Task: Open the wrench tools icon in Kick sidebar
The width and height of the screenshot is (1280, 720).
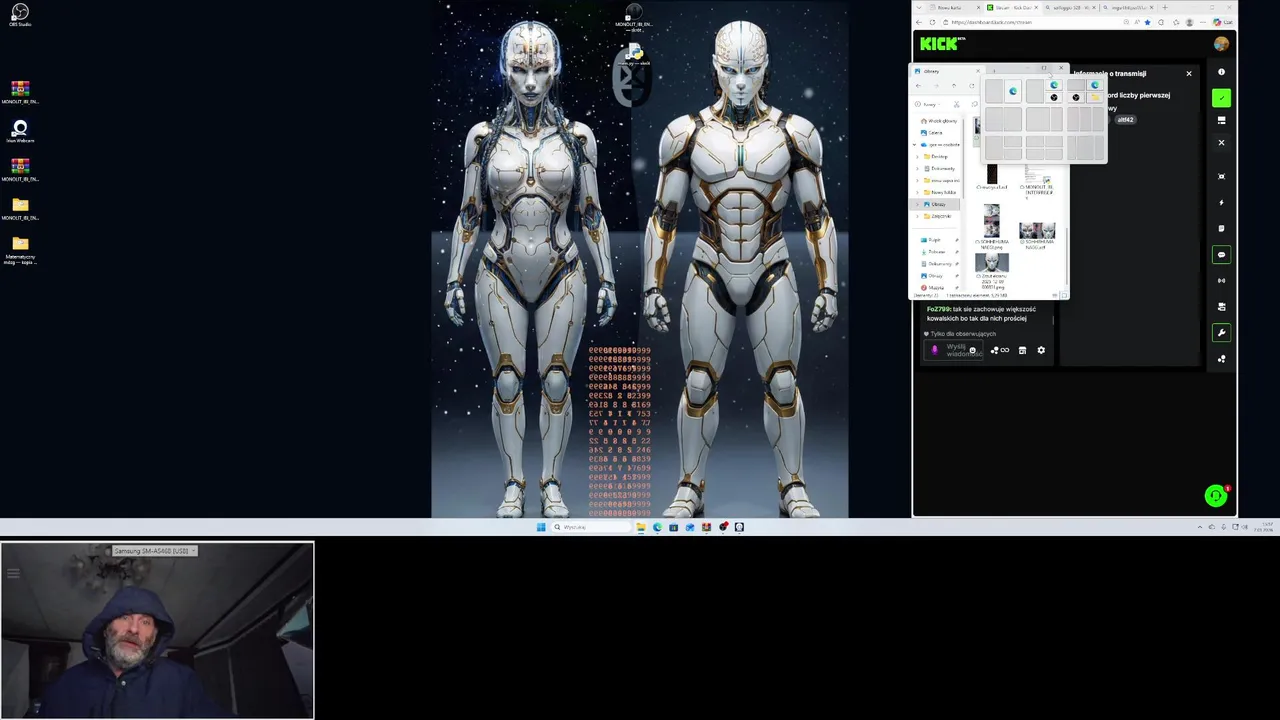Action: pos(1221,333)
